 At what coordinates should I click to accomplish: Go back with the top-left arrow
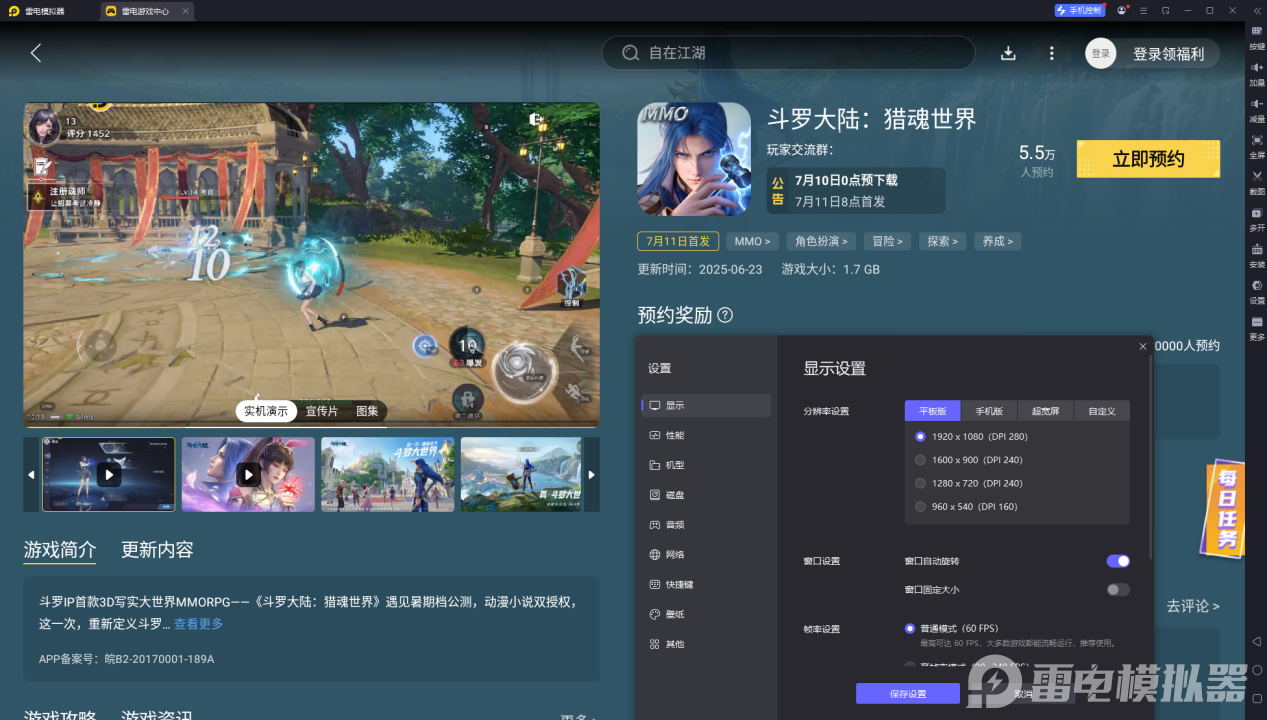[x=36, y=53]
